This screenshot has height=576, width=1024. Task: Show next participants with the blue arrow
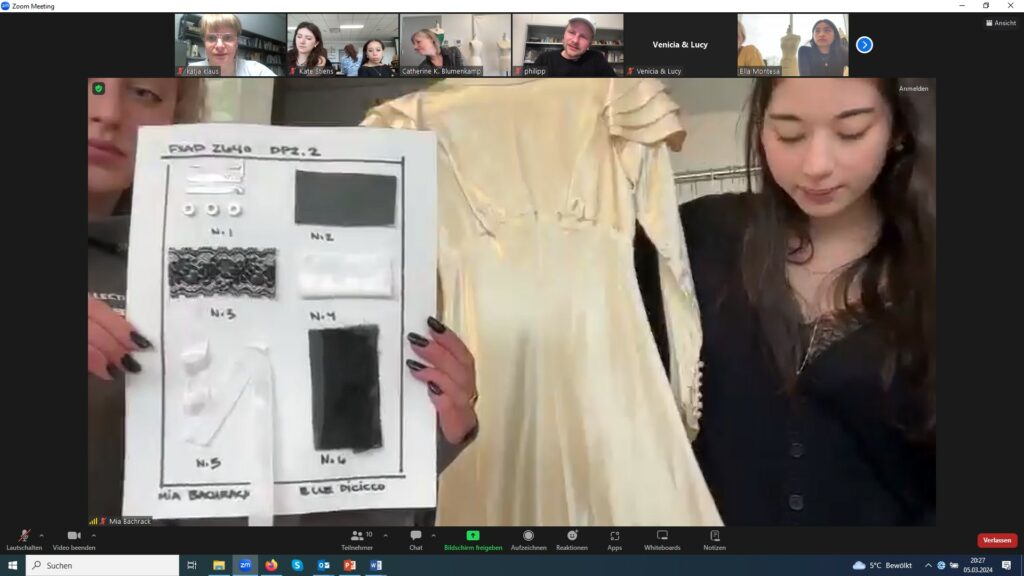pos(864,45)
